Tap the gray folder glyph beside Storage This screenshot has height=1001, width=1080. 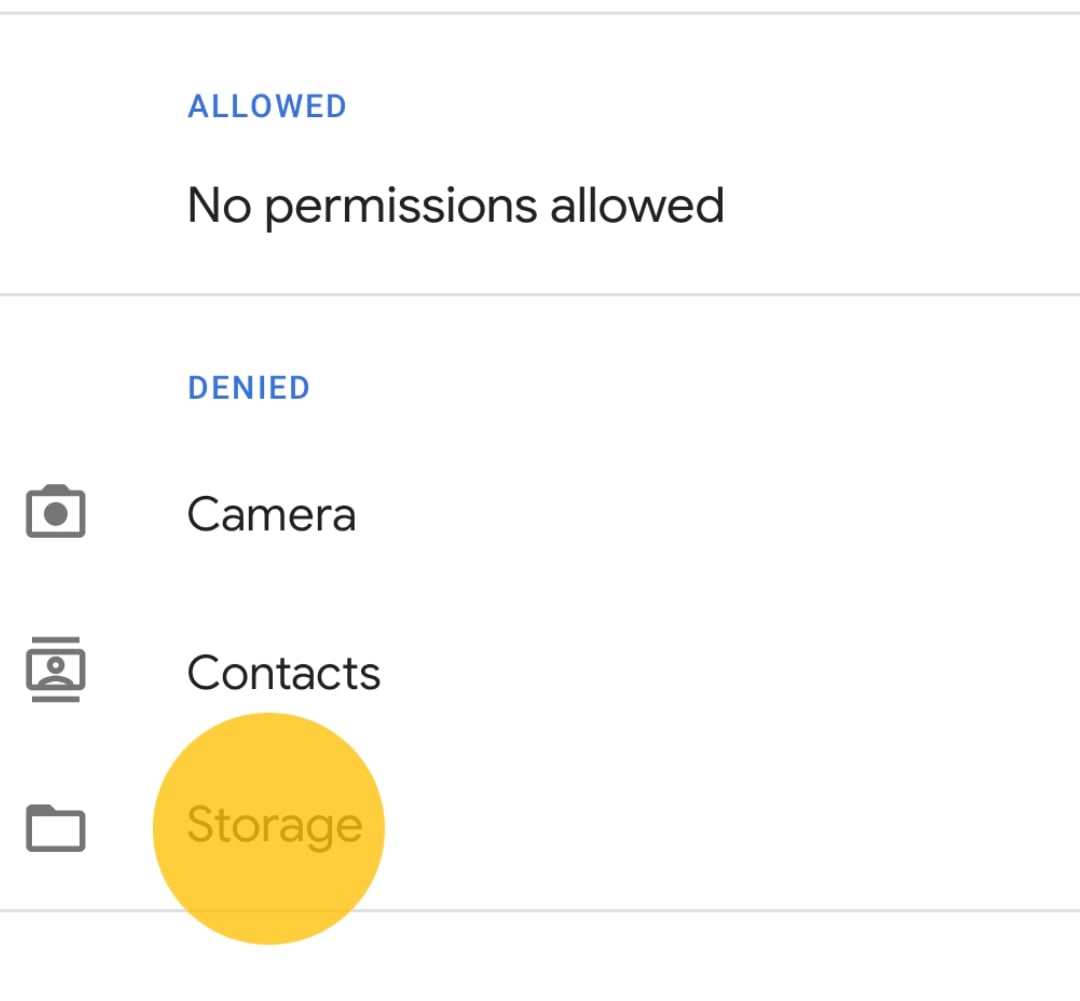(56, 830)
